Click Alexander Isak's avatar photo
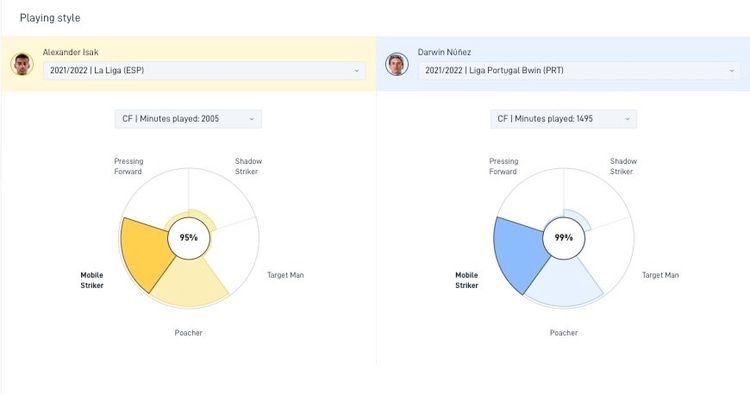Image resolution: width=750 pixels, height=395 pixels. click(x=22, y=64)
